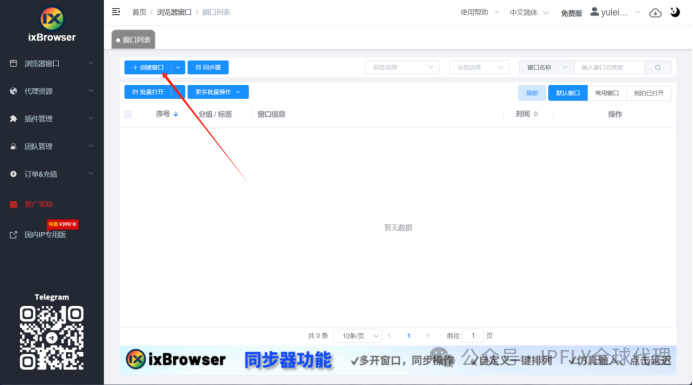Open the 标签选择 dropdown
The width and height of the screenshot is (693, 385).
[x=402, y=67]
